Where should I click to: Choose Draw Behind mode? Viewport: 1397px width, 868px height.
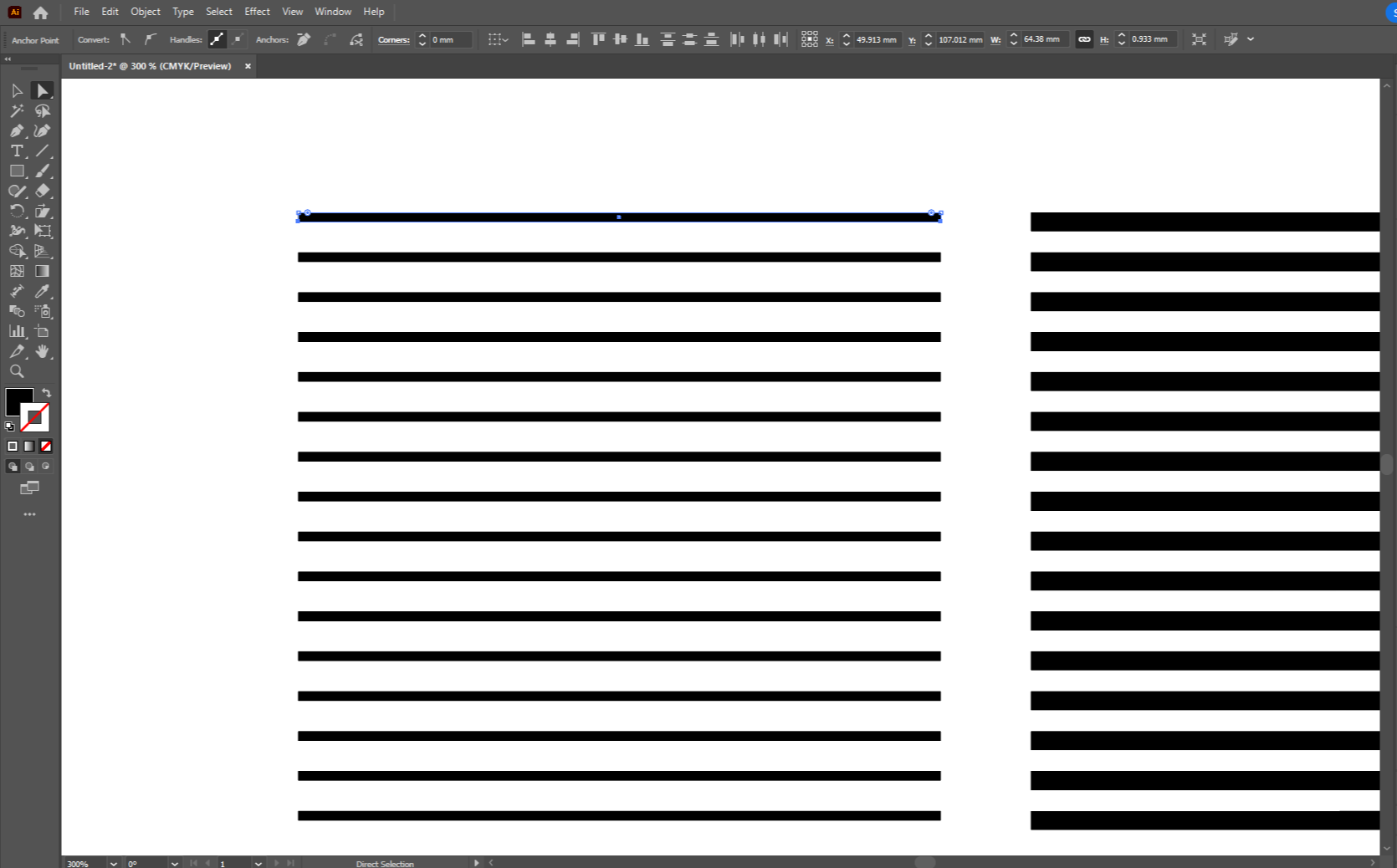coord(29,467)
